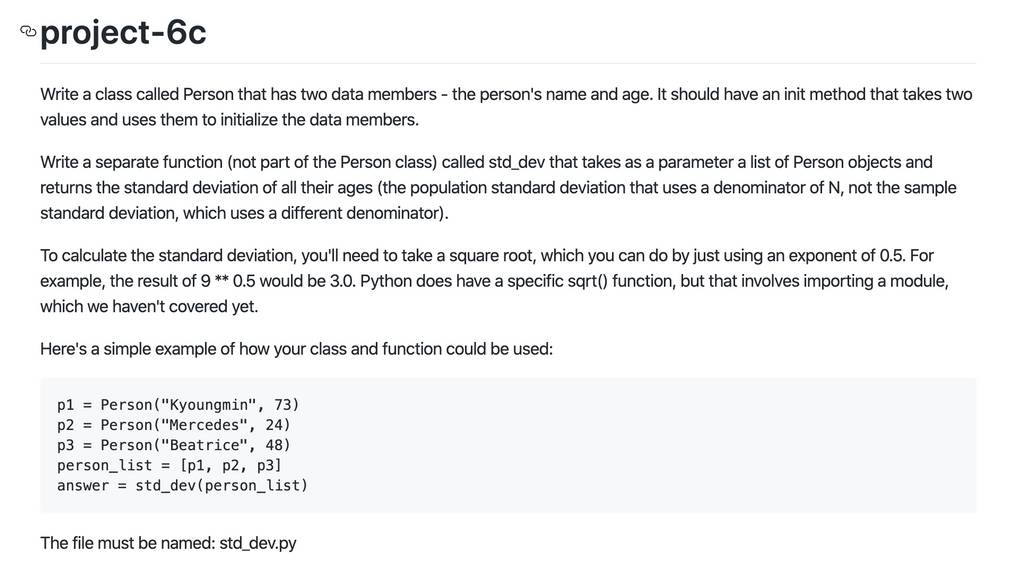1024x584 pixels.
Task: Click the project-6c heading
Action: point(123,33)
